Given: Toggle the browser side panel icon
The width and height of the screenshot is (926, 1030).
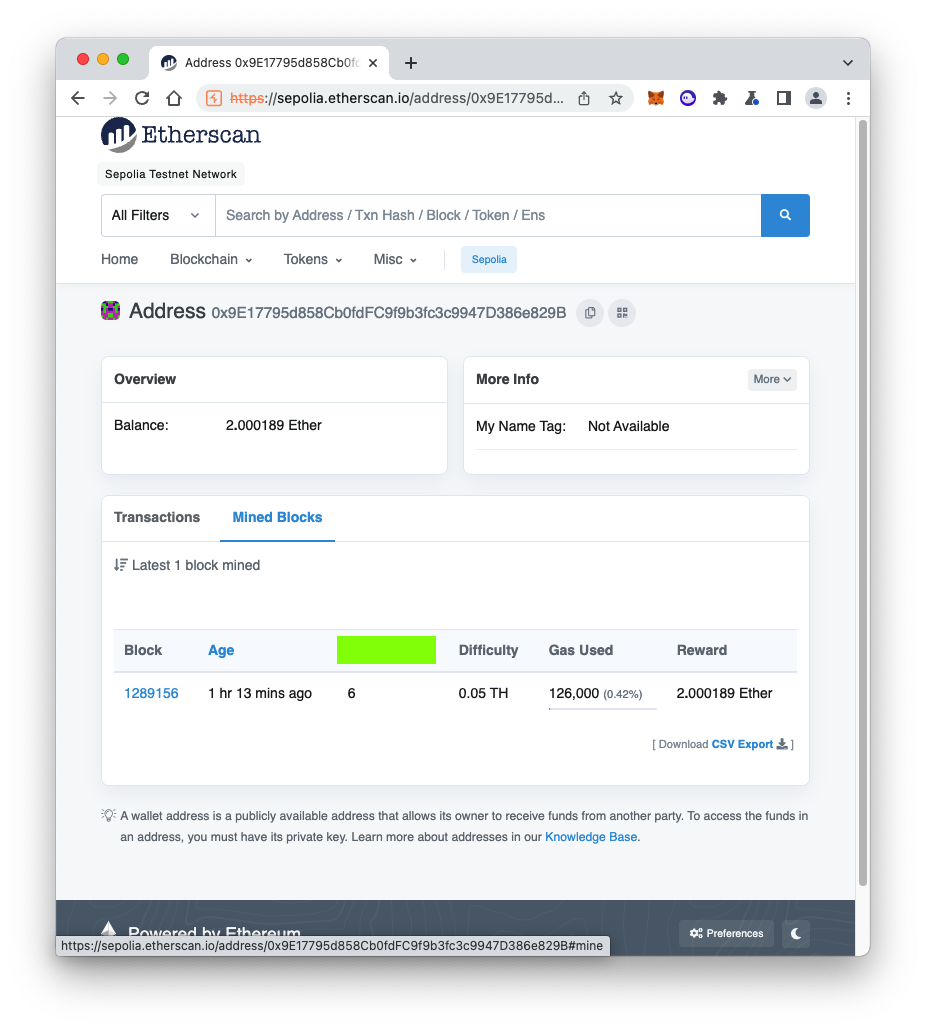Looking at the screenshot, I should click(783, 99).
